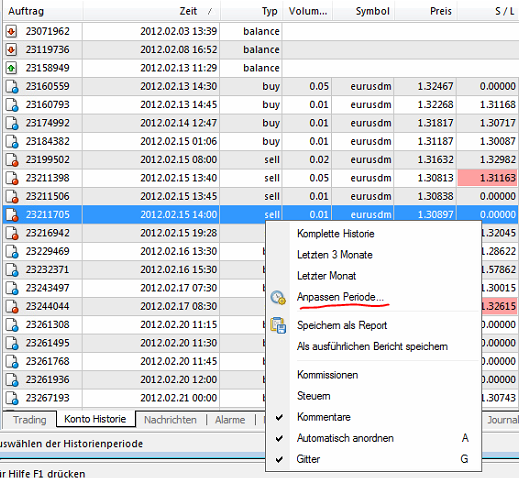
Task: Click price cell 1.30897 in selected row
Action: point(435,215)
